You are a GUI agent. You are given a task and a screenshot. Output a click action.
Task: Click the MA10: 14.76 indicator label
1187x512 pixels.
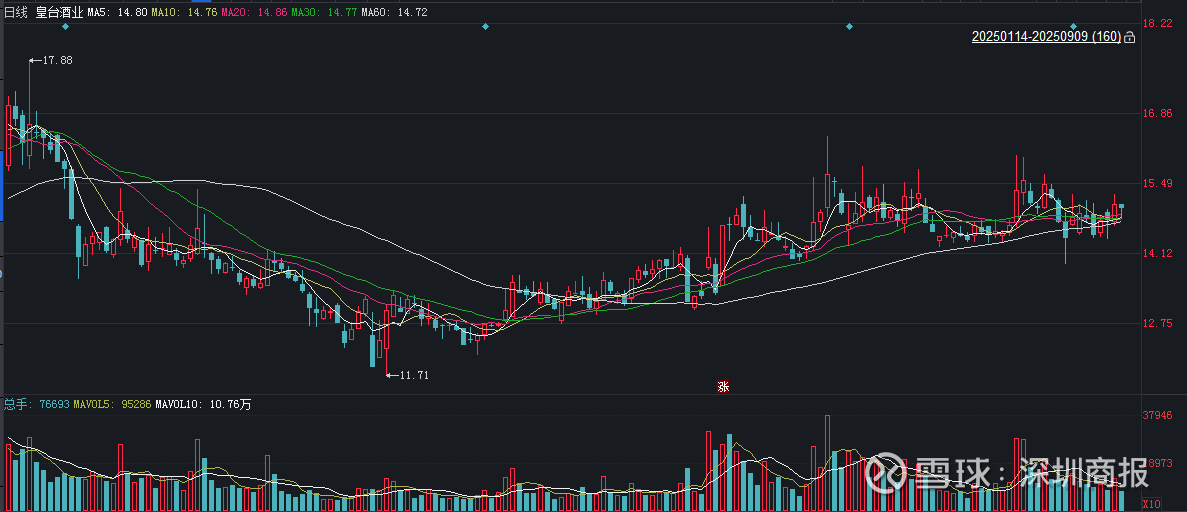pyautogui.click(x=184, y=13)
